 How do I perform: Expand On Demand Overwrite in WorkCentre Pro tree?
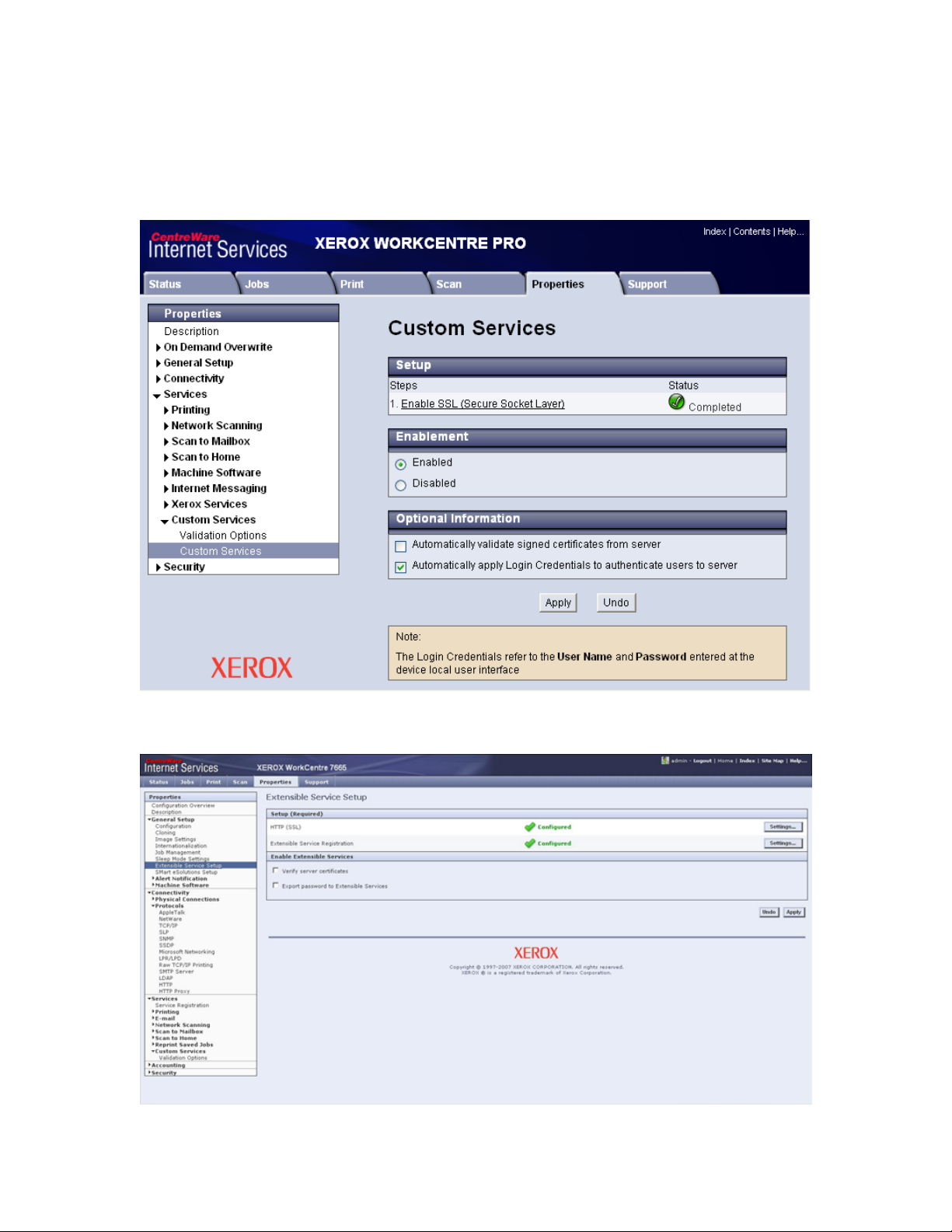click(x=159, y=347)
